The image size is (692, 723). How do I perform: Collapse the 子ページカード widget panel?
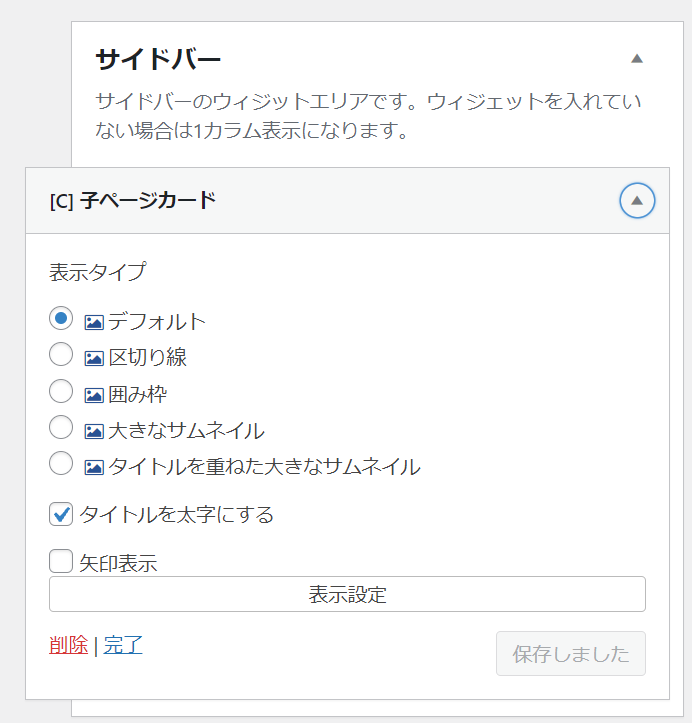(x=637, y=201)
